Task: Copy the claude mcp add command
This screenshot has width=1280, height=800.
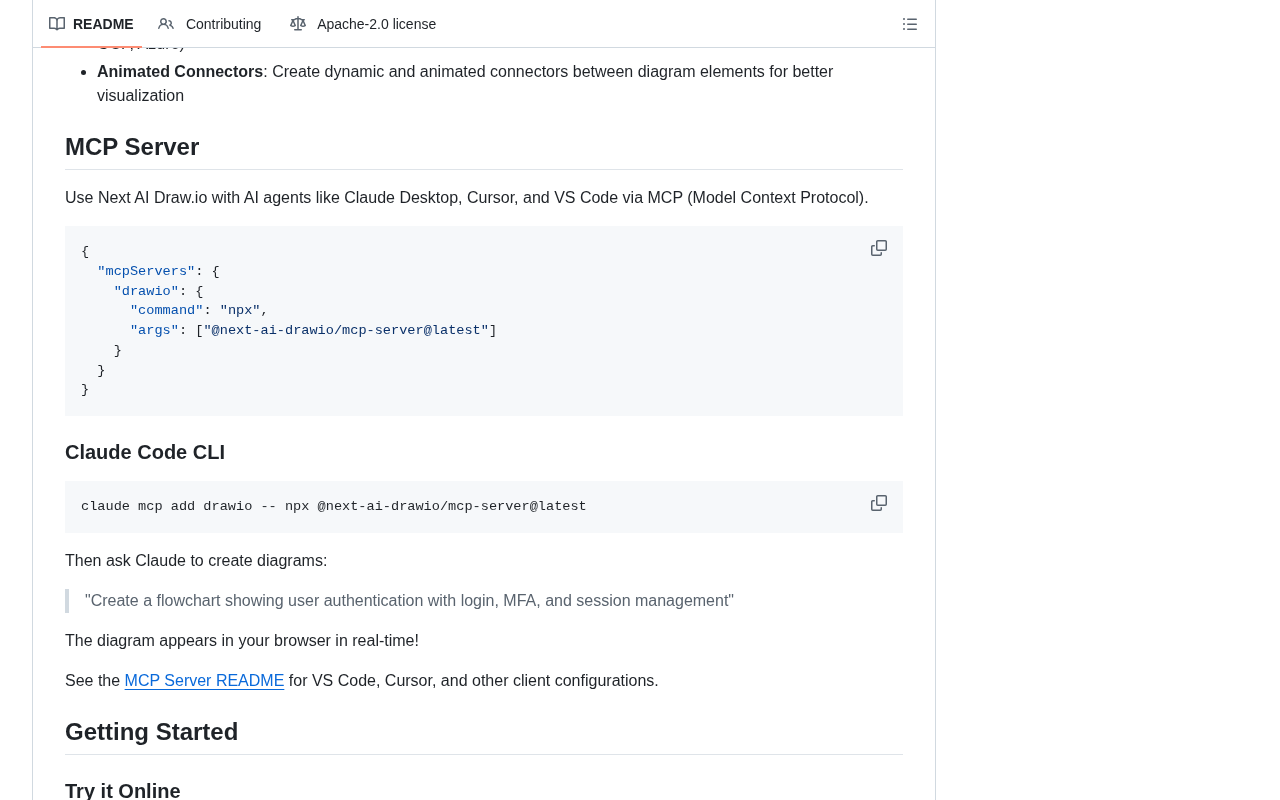Action: coord(879,503)
